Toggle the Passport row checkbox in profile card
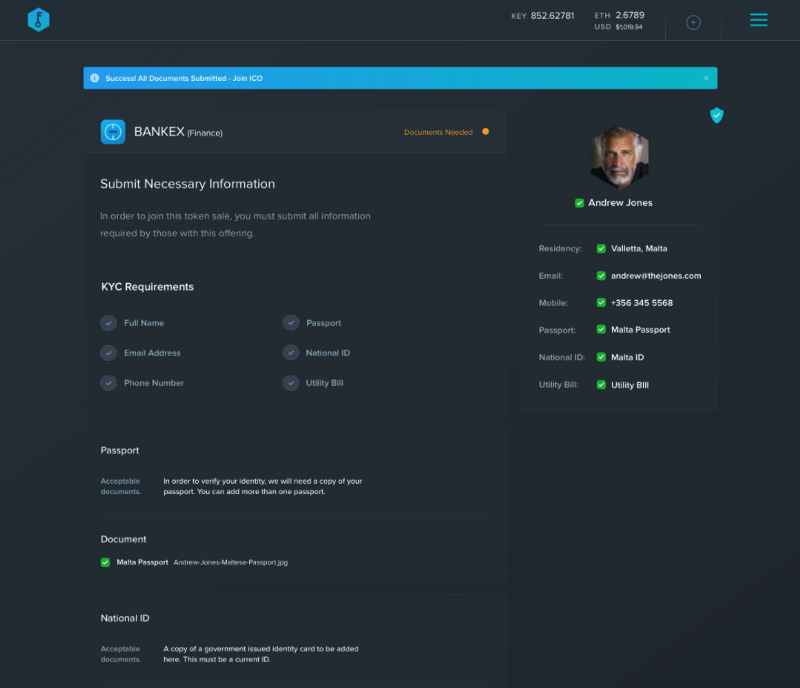 coord(601,329)
